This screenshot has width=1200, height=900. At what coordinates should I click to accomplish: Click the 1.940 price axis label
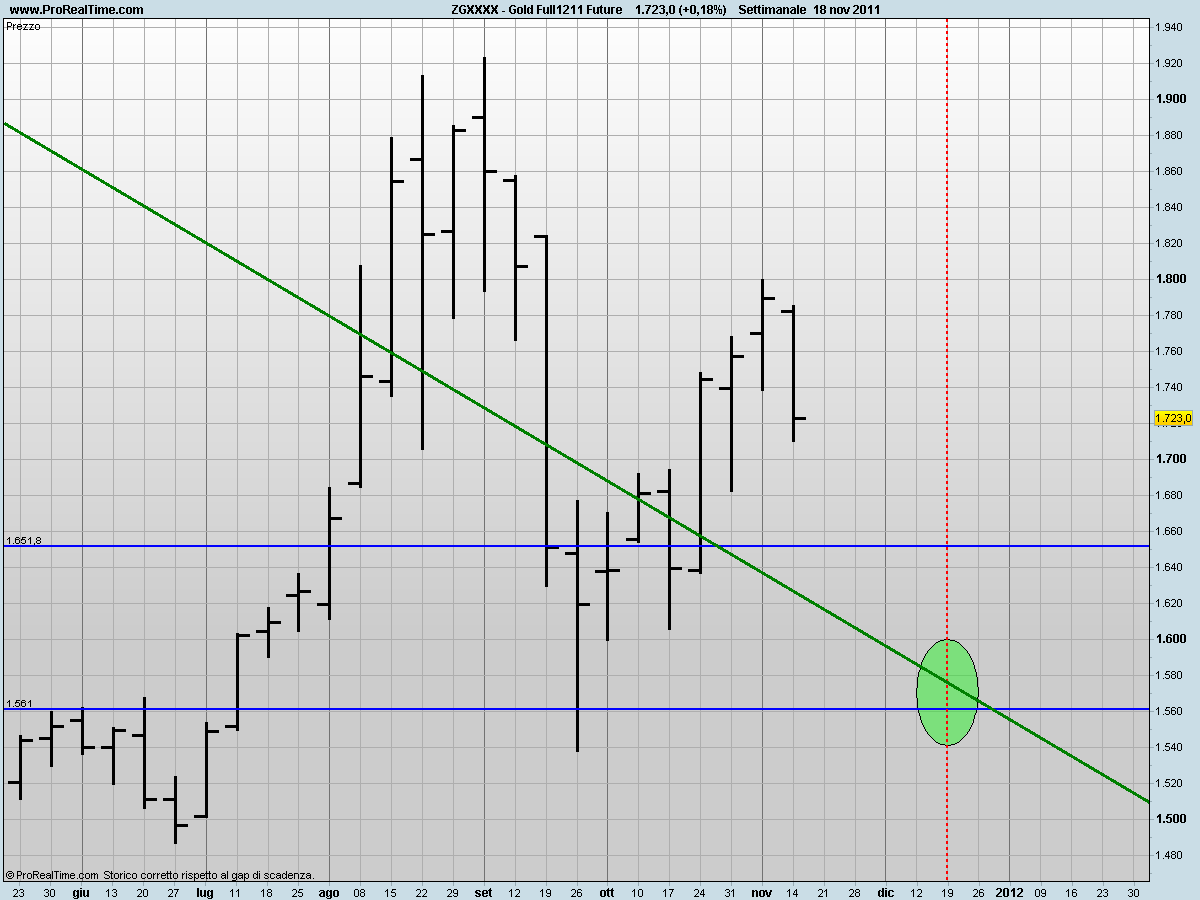click(x=1170, y=27)
